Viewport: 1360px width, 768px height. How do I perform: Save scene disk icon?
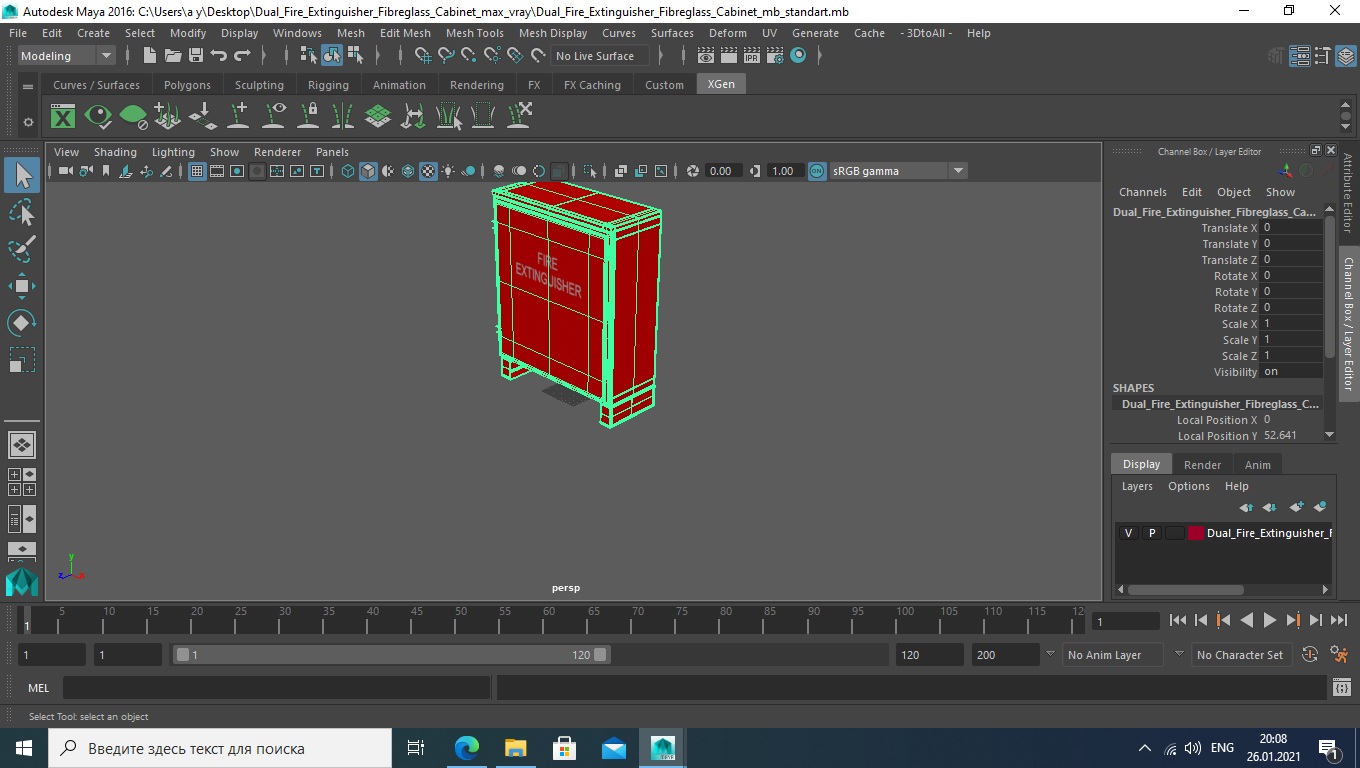click(196, 56)
